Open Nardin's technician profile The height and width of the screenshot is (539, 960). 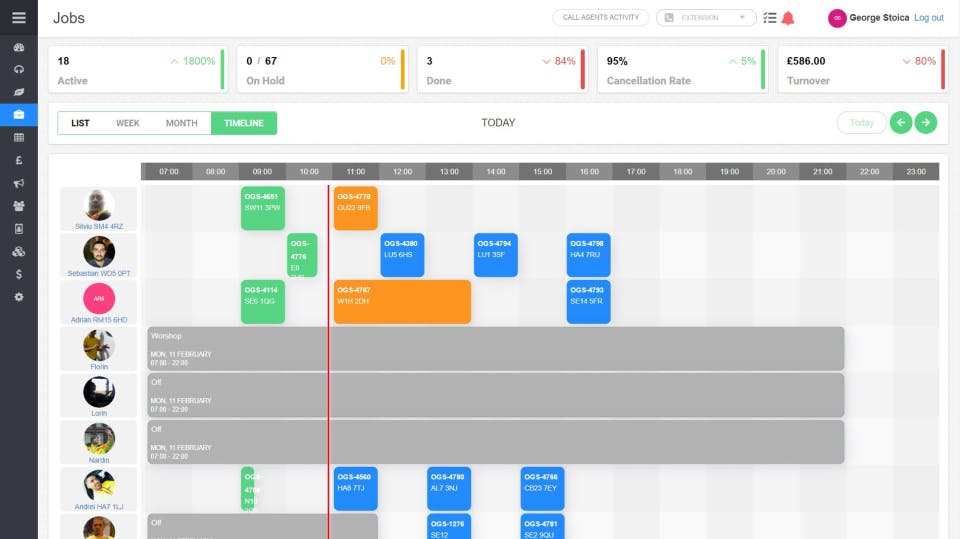[x=99, y=443]
